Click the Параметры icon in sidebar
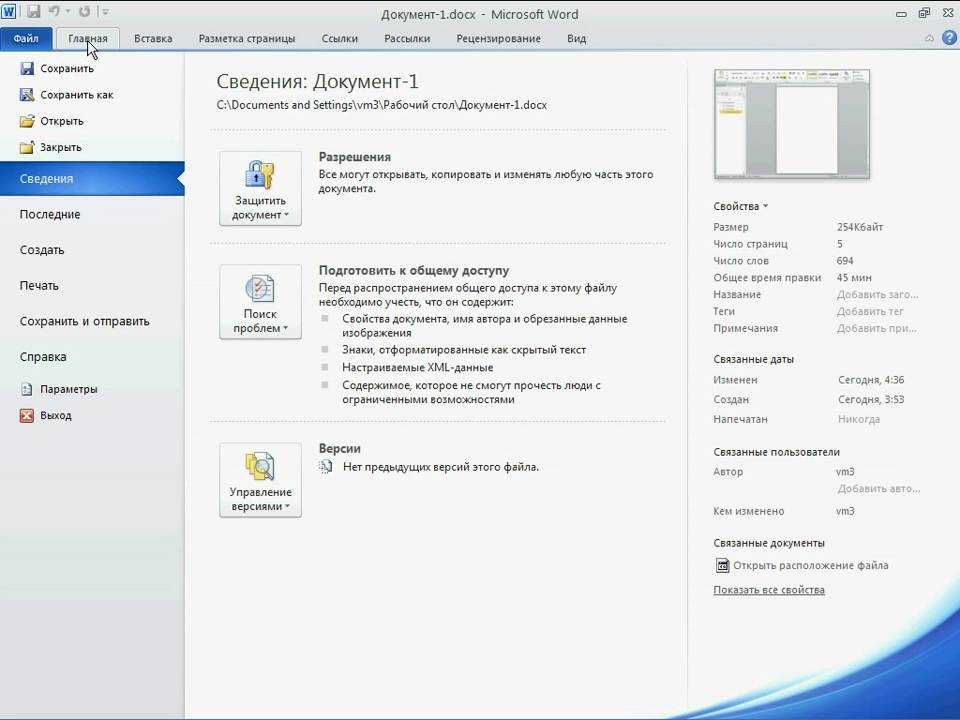Viewport: 960px width, 720px height. click(26, 389)
